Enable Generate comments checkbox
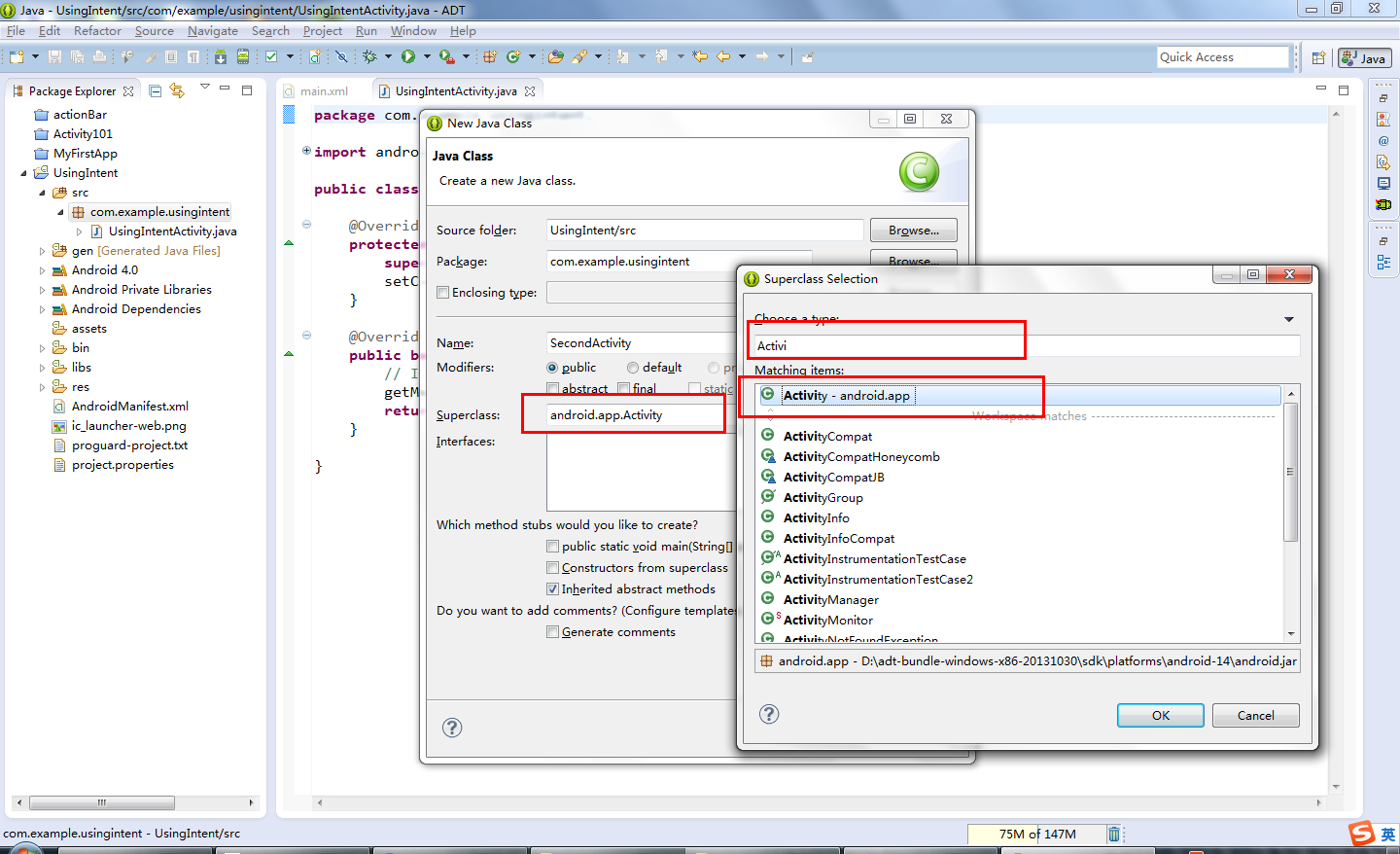Viewport: 1400px width, 854px height. point(553,632)
